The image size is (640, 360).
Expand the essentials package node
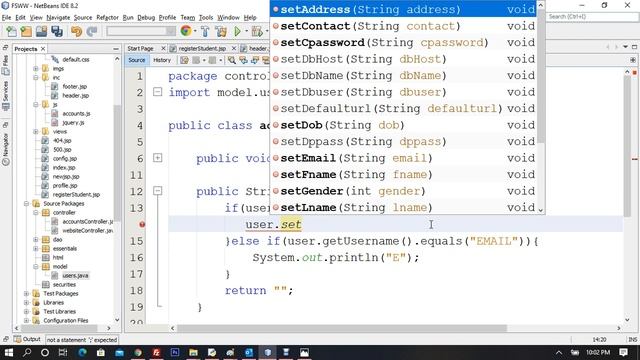pos(36,249)
